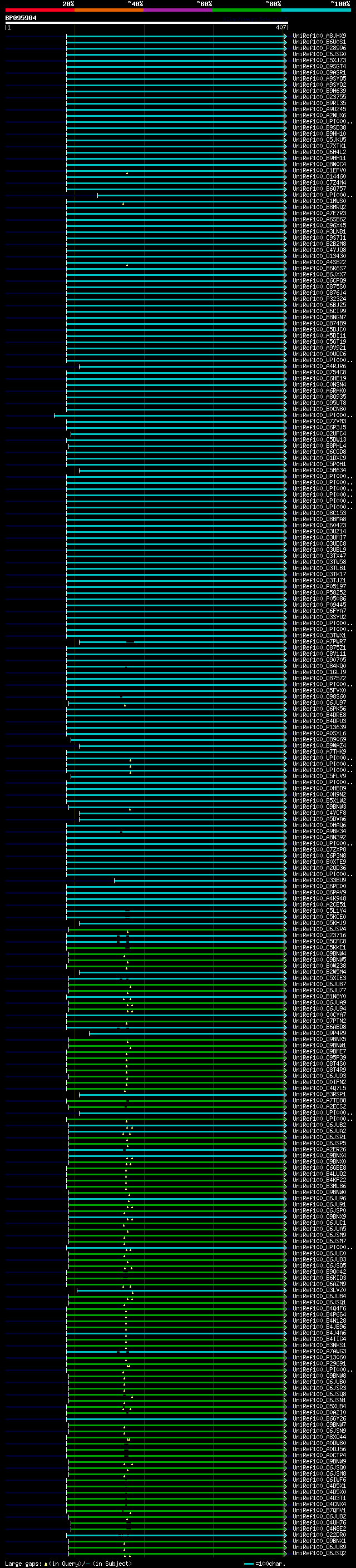356x1568 pixels.
Task: Open hit UniRef100_C5XJZ3
Action: point(319,60)
